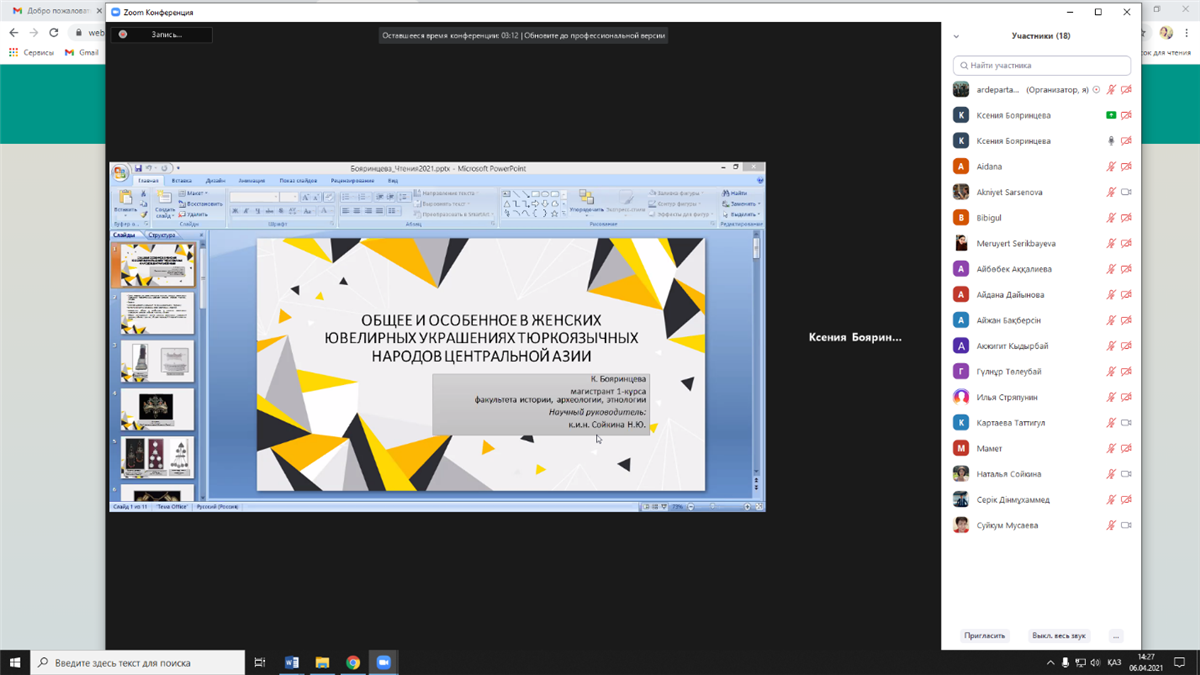The height and width of the screenshot is (675, 1200).
Task: Click the camera icon beside Akniyet Sarsenova
Action: [1126, 192]
